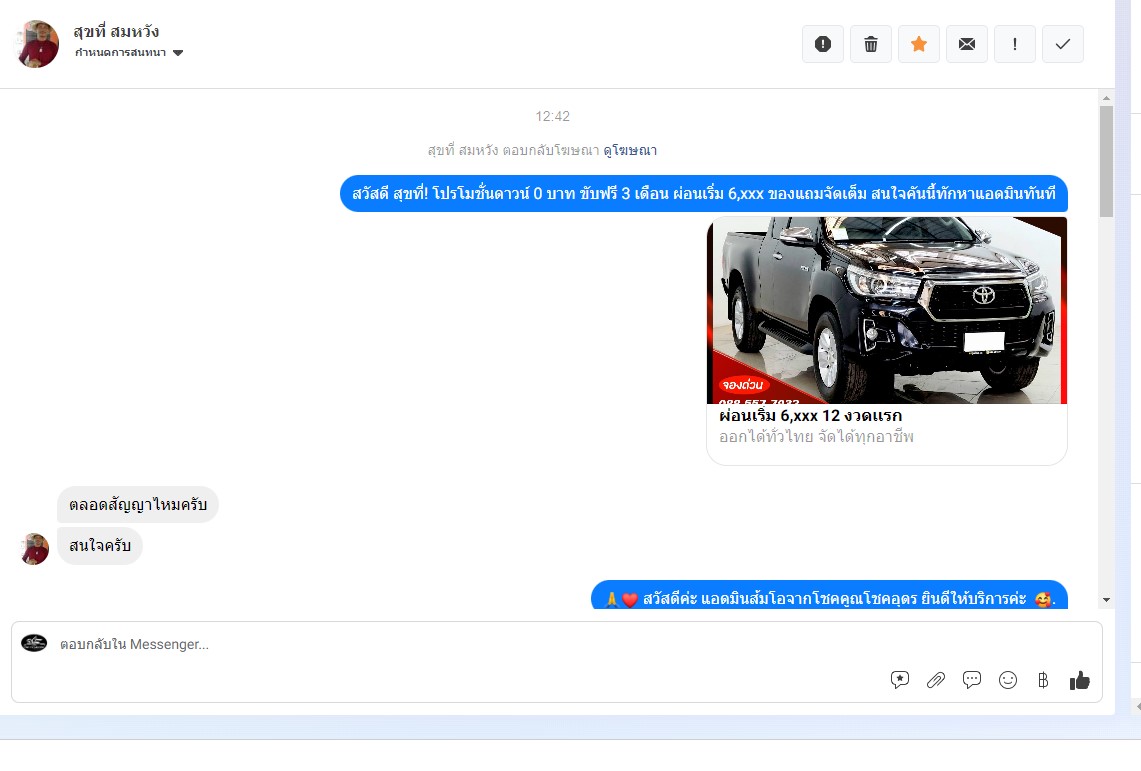Select the message ตลอดสัญญาไหมครับ
This screenshot has height=771, width=1141.
(138, 505)
